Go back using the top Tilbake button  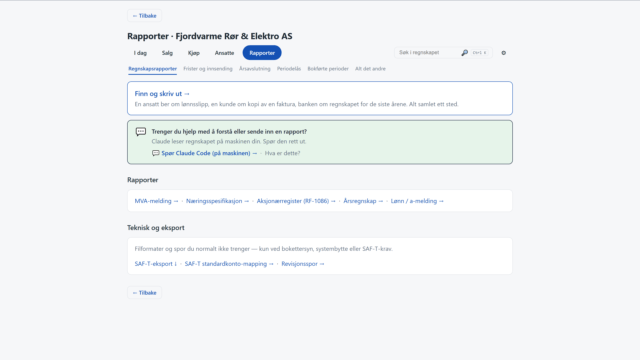coord(144,16)
